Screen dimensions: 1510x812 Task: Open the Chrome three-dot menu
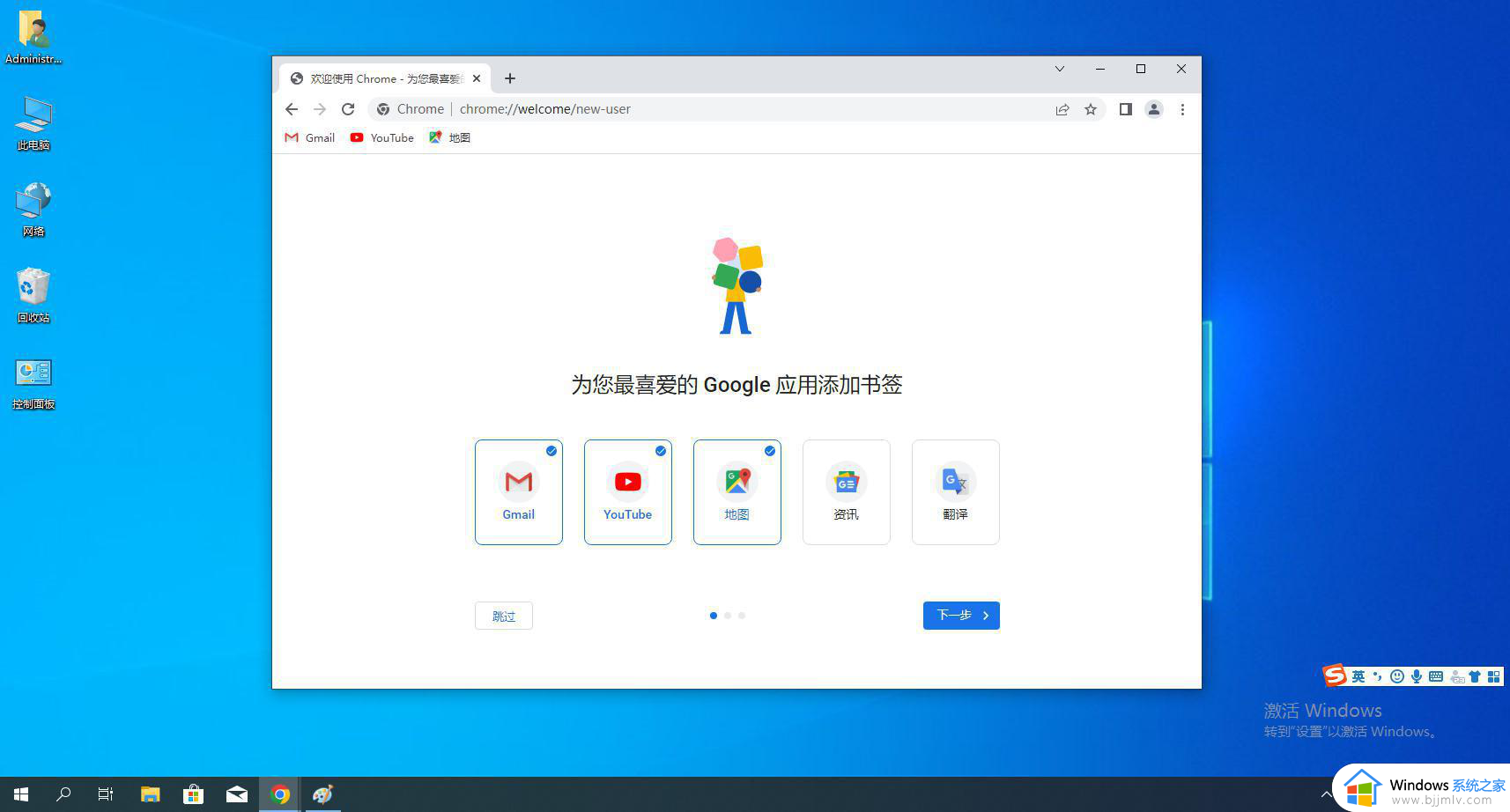point(1182,109)
